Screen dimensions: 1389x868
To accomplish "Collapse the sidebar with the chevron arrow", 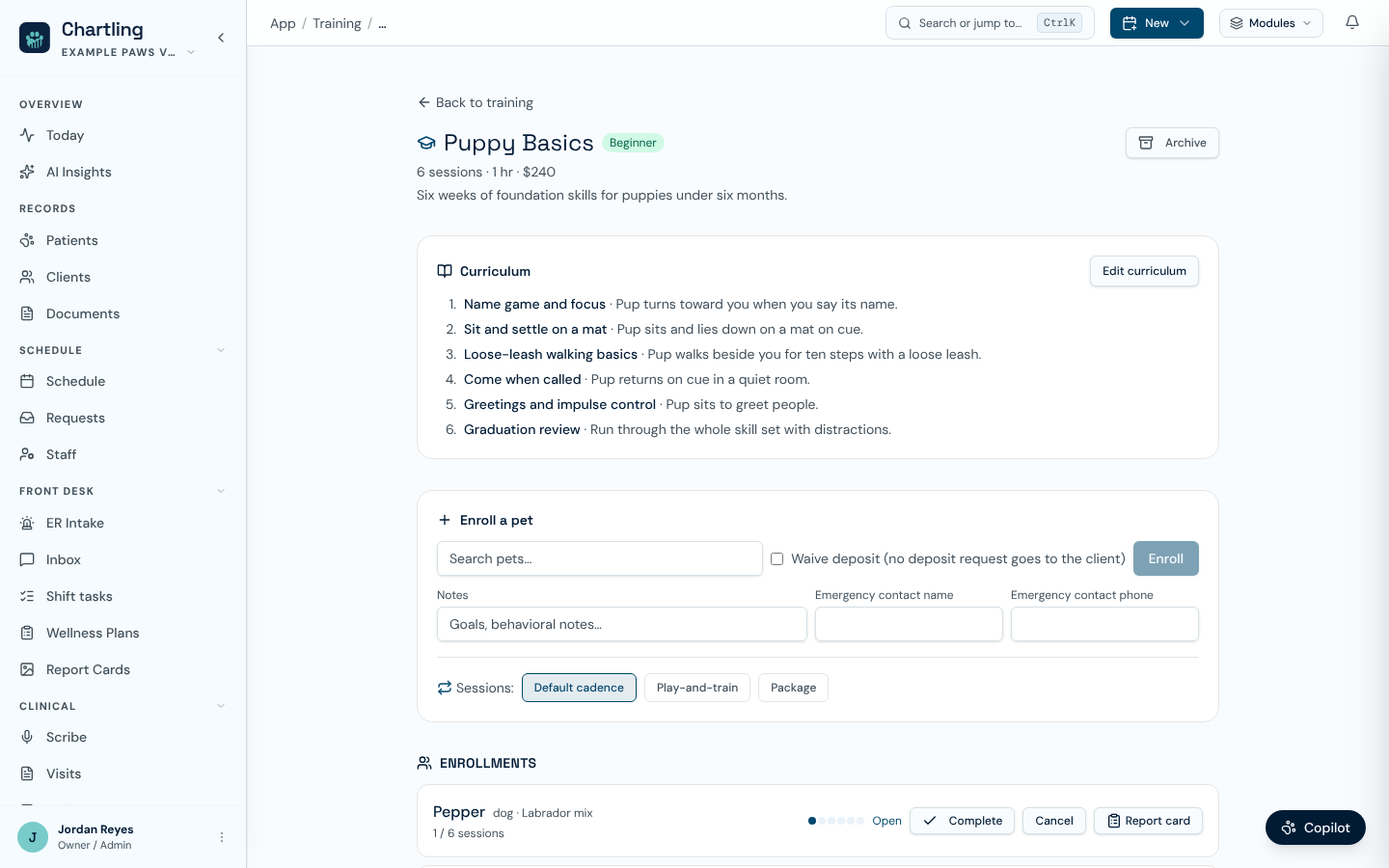I will (x=221, y=38).
